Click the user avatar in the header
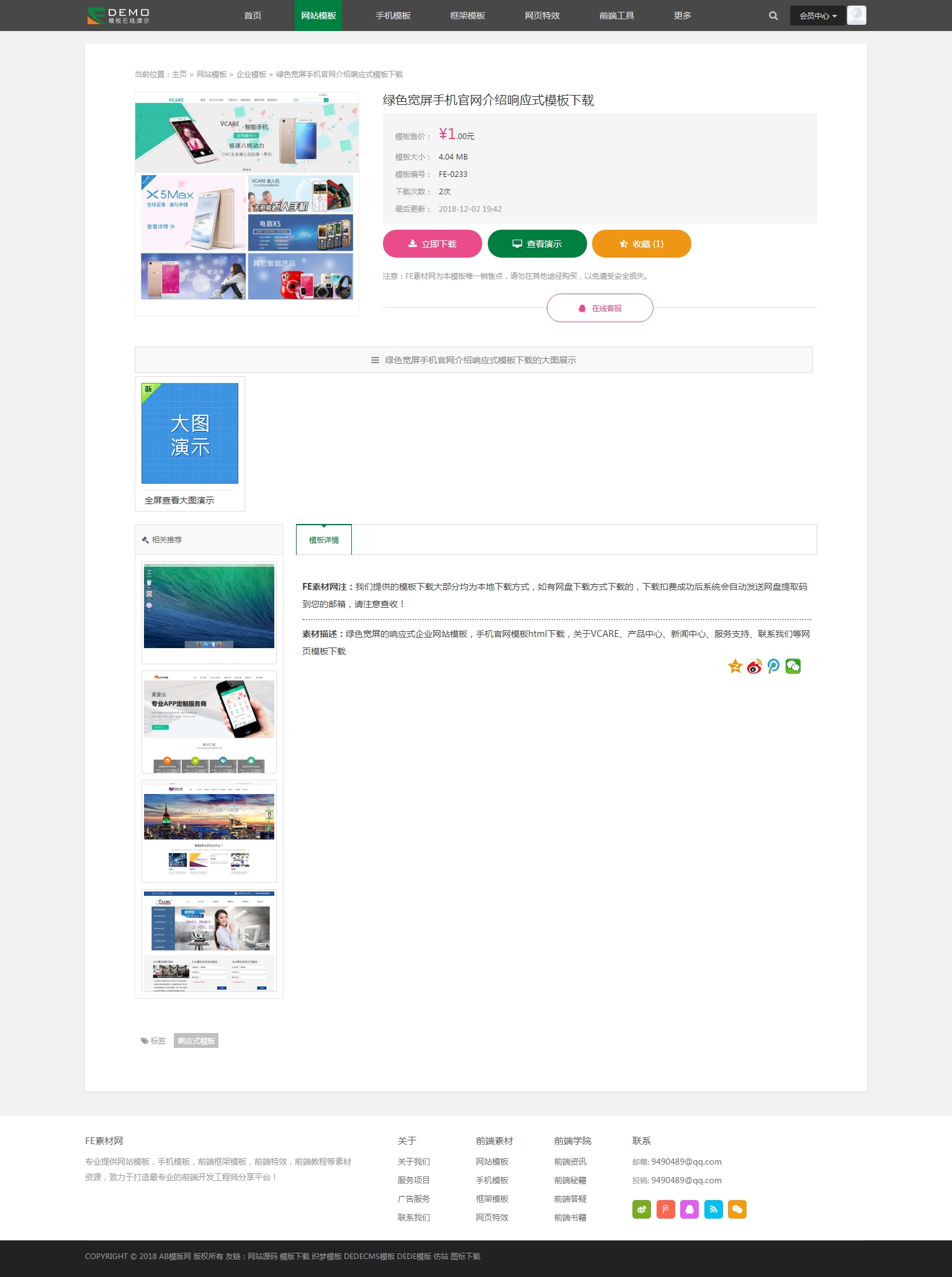 pyautogui.click(x=856, y=15)
